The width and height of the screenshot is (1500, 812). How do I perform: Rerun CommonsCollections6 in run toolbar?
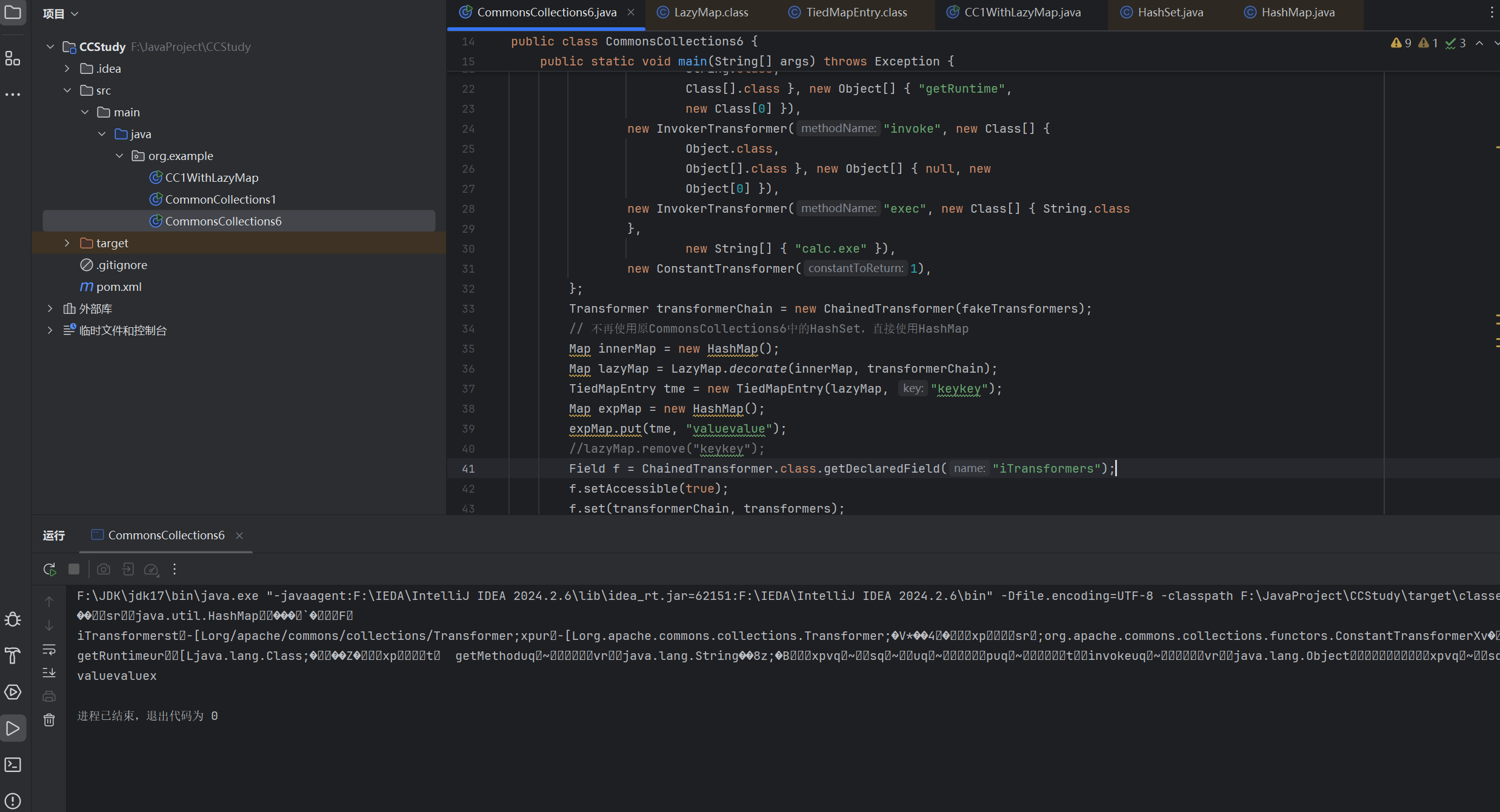pyautogui.click(x=50, y=569)
